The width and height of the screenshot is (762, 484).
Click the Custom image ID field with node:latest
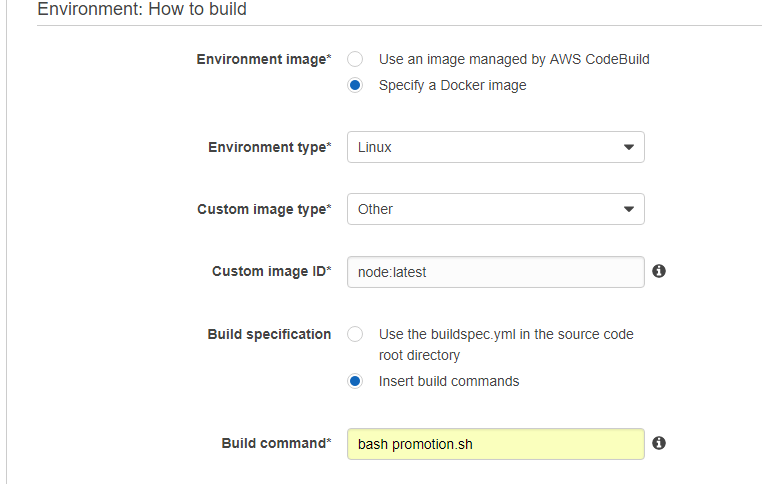tap(496, 272)
